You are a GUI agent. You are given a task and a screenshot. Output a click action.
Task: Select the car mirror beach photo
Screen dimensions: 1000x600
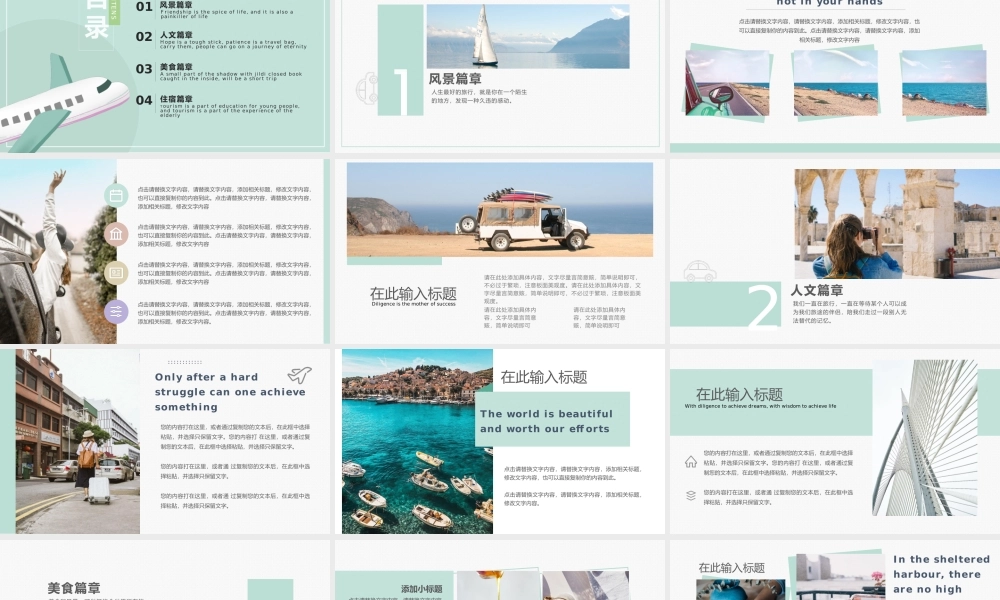(x=727, y=83)
